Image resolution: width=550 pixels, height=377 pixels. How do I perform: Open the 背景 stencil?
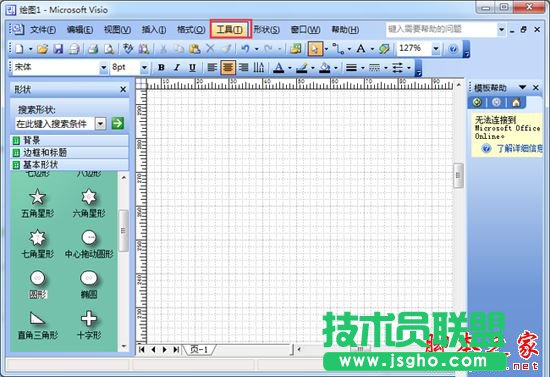(x=69, y=141)
